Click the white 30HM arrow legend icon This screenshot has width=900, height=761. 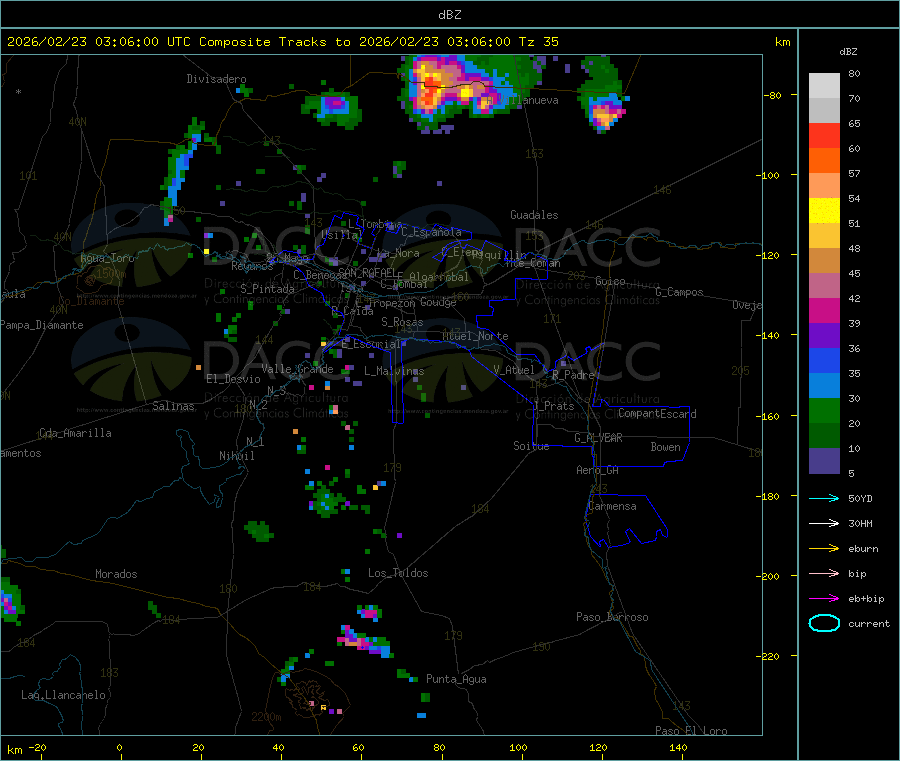(x=824, y=523)
